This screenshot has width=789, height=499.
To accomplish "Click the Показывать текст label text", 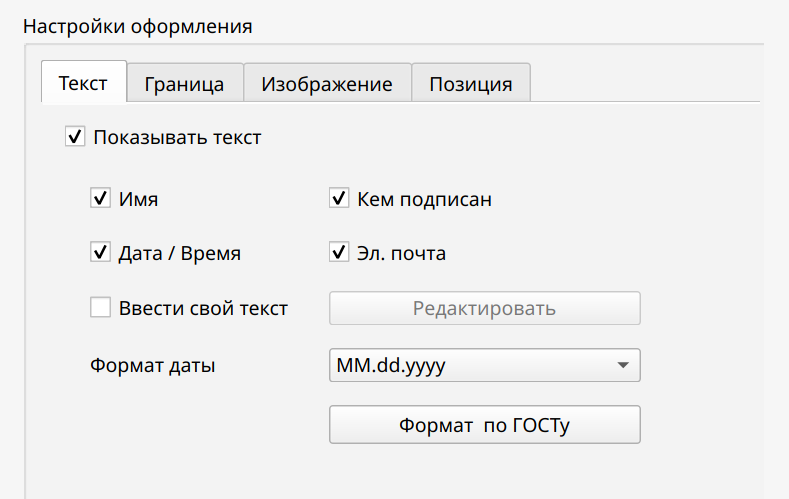I will tap(177, 137).
